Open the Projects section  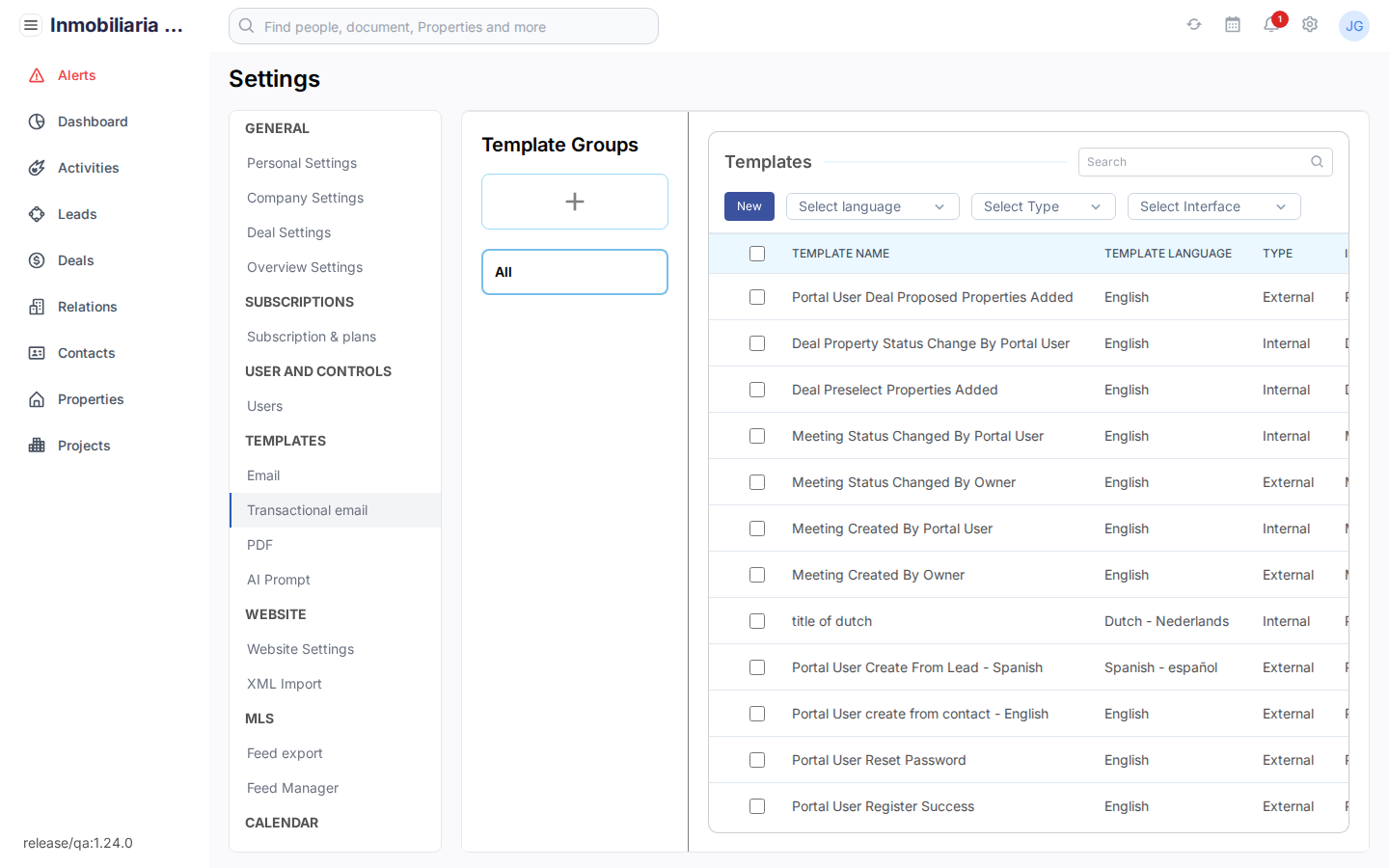84,446
